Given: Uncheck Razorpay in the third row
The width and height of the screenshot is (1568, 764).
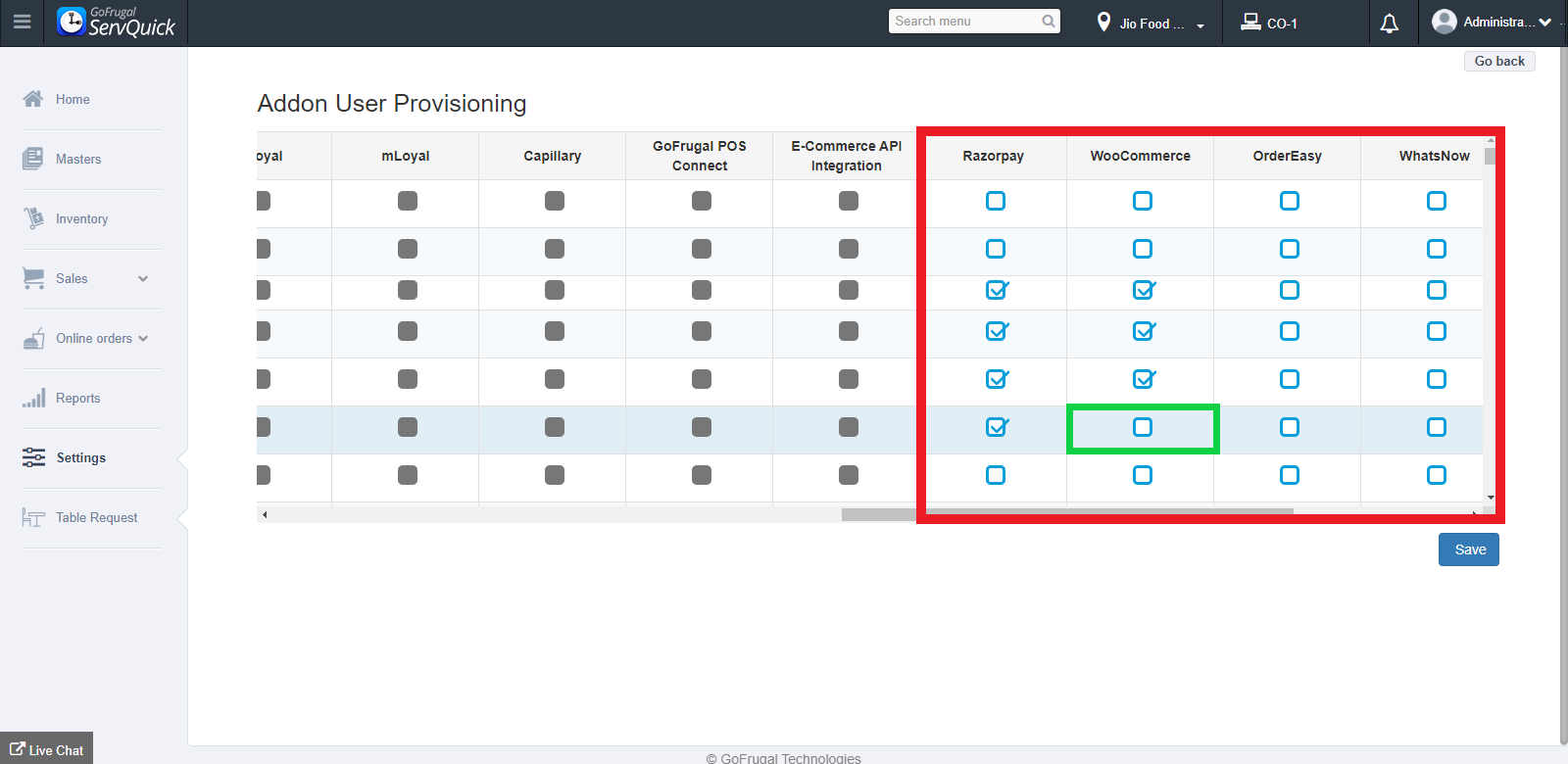Looking at the screenshot, I should click(x=997, y=290).
